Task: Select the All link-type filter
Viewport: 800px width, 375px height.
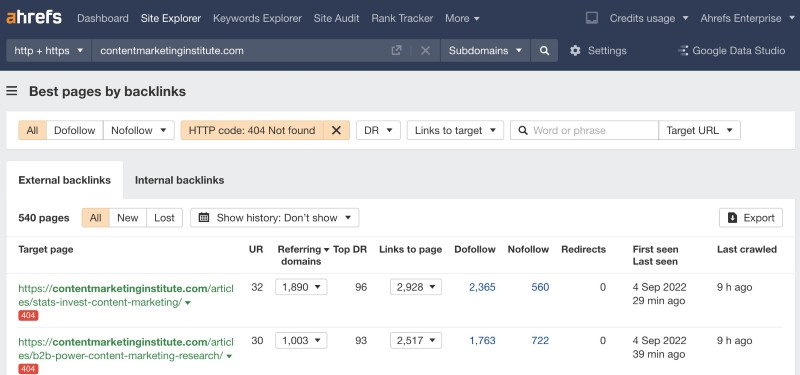Action: click(33, 130)
